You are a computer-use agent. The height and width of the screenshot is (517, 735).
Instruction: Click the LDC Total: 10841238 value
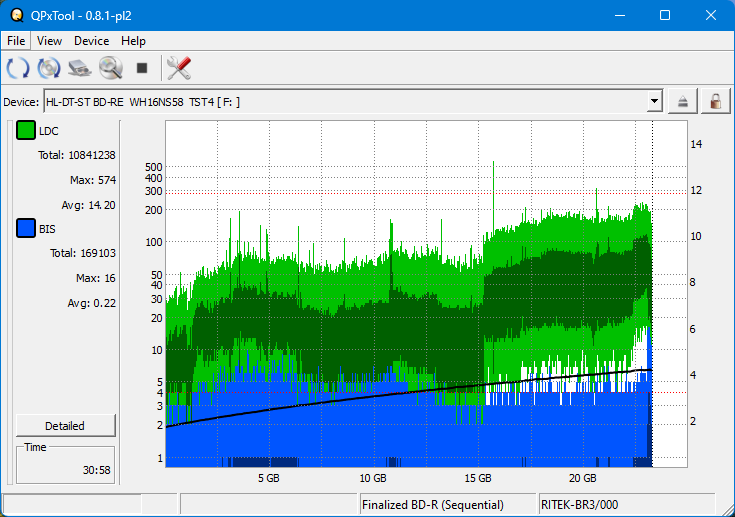tap(76, 155)
